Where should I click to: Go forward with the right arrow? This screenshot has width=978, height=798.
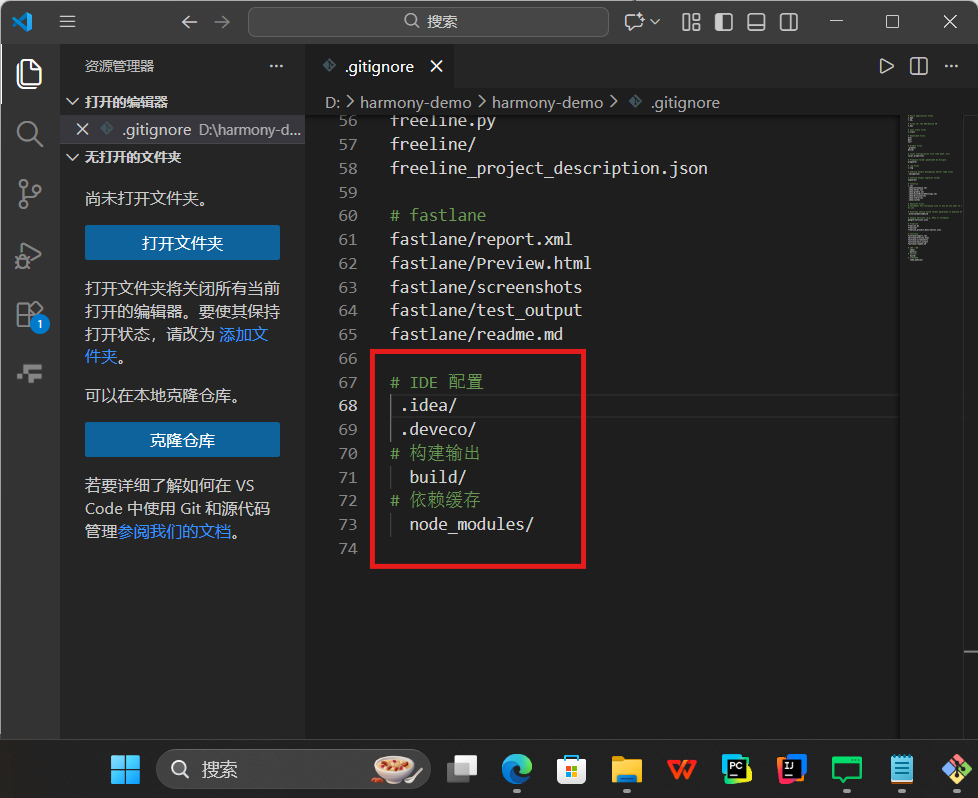pos(222,22)
